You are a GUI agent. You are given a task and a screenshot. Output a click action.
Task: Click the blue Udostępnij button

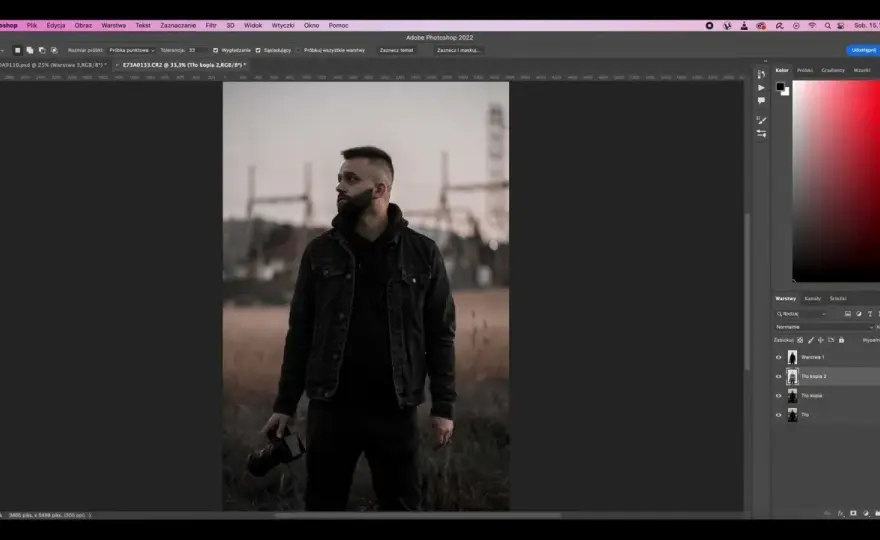[863, 50]
